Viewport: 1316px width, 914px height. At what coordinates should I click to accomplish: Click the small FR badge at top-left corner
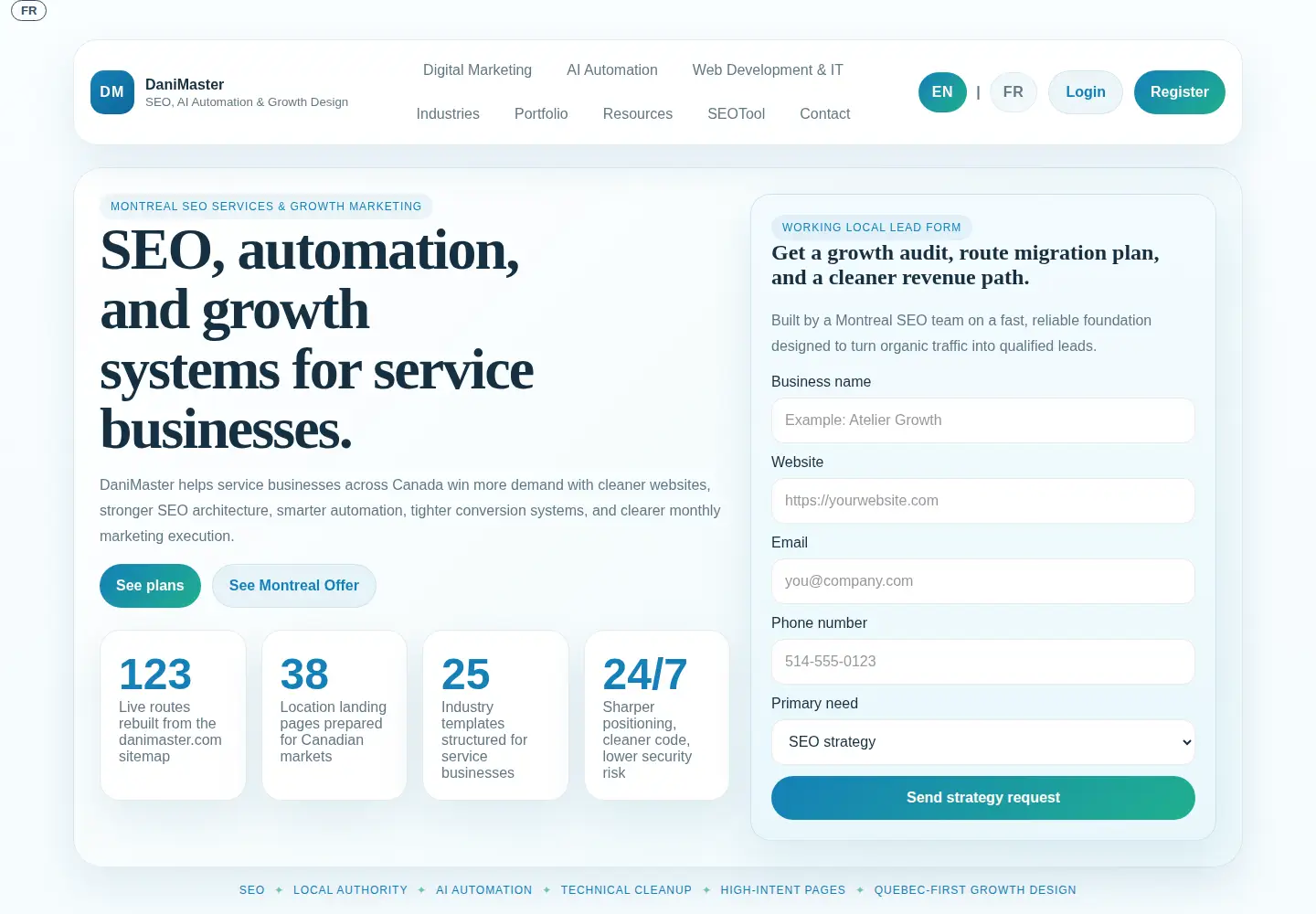(x=28, y=11)
